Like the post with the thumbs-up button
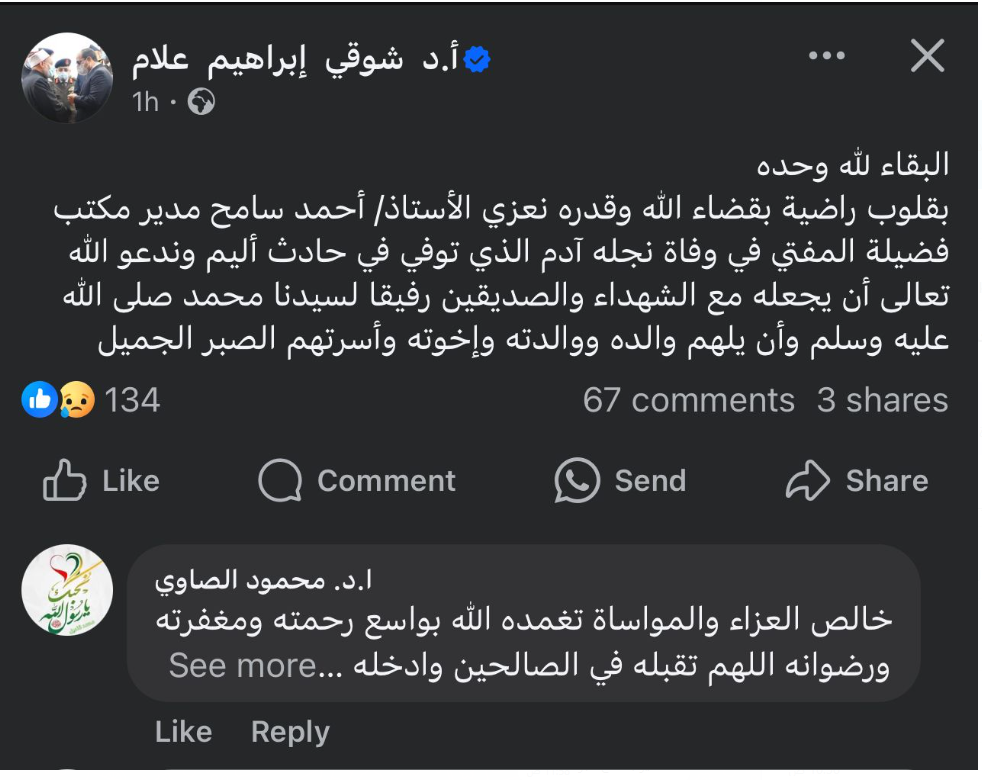The width and height of the screenshot is (982, 780). pos(101,481)
